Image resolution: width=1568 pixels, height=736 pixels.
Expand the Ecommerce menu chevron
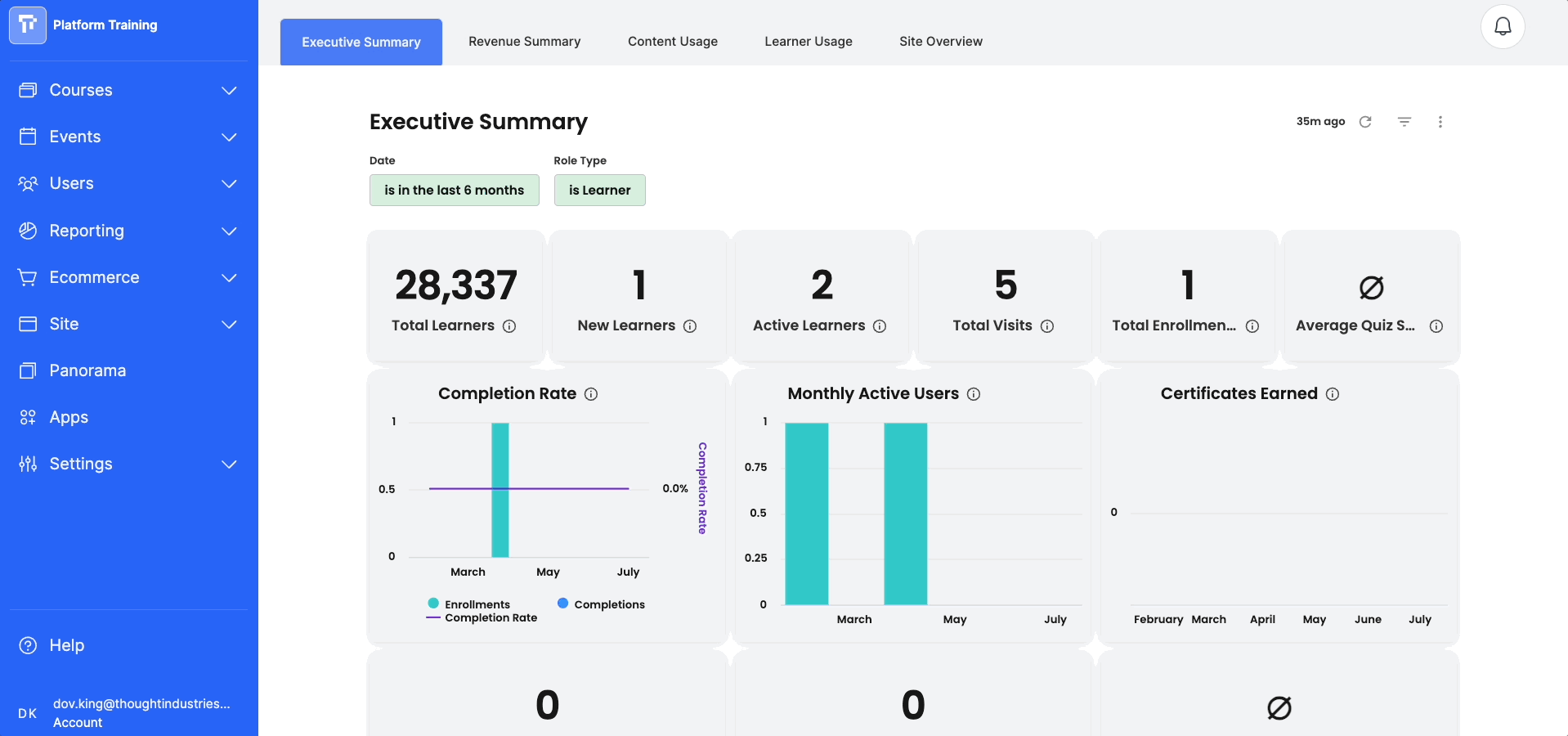[x=230, y=277]
